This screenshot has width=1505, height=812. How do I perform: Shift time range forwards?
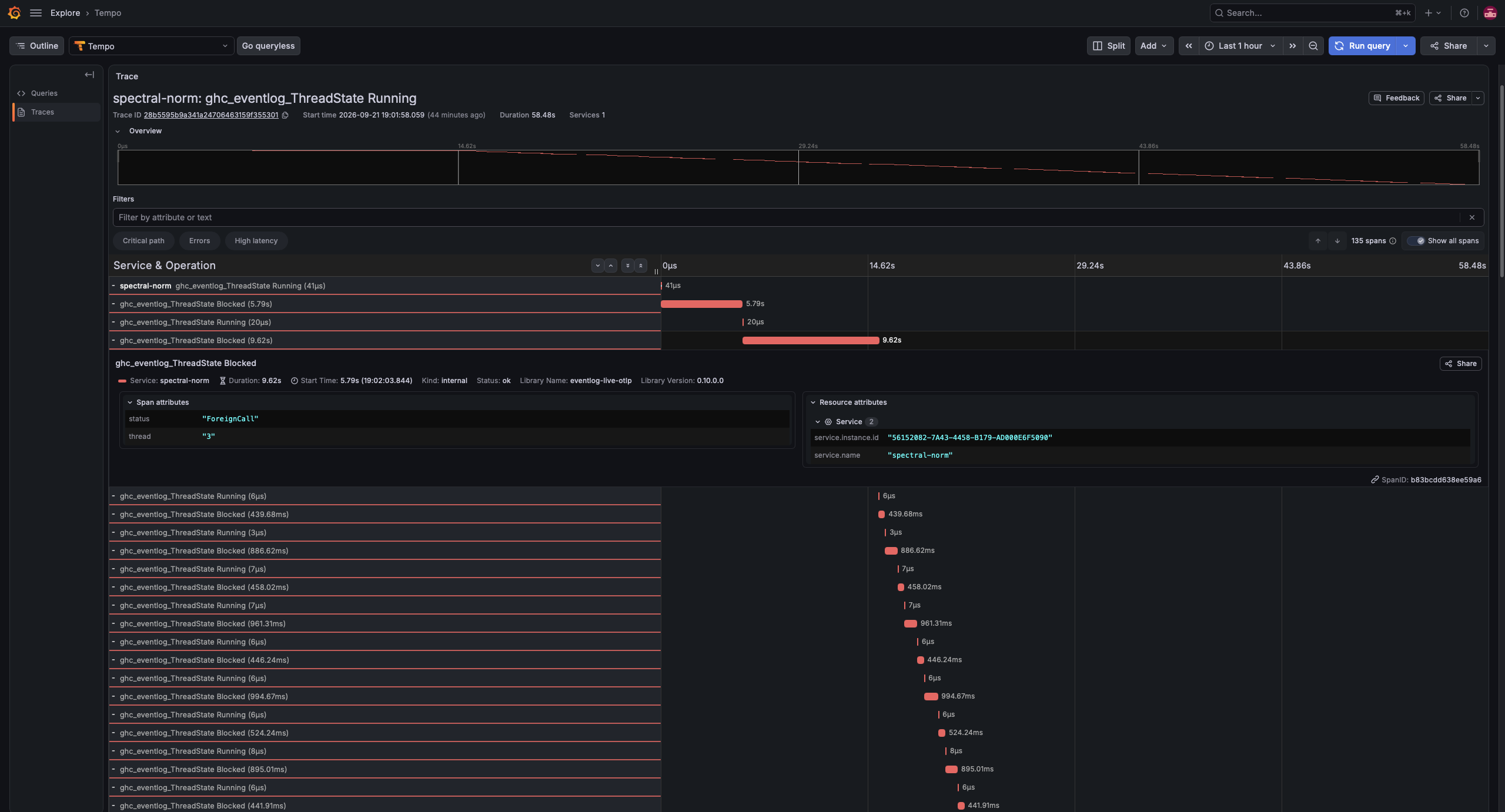click(x=1292, y=46)
